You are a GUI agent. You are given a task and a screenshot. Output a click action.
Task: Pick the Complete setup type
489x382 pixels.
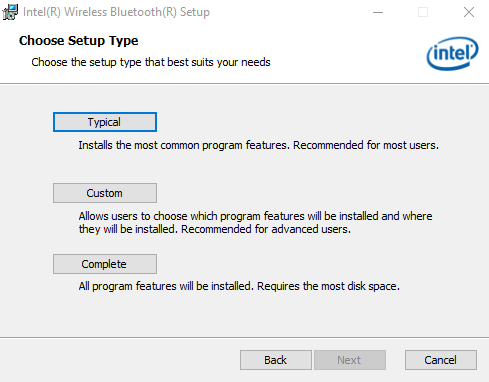pos(105,264)
